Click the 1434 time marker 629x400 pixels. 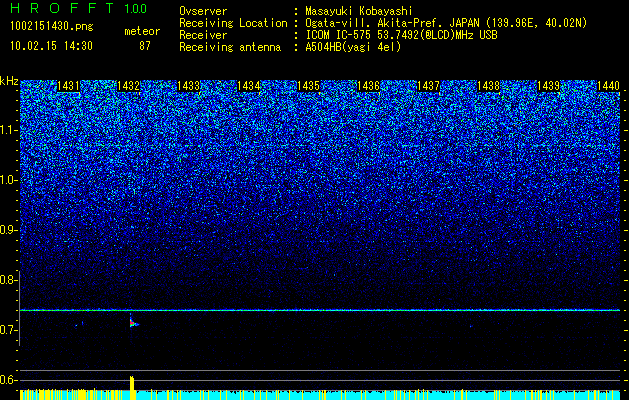tap(248, 85)
